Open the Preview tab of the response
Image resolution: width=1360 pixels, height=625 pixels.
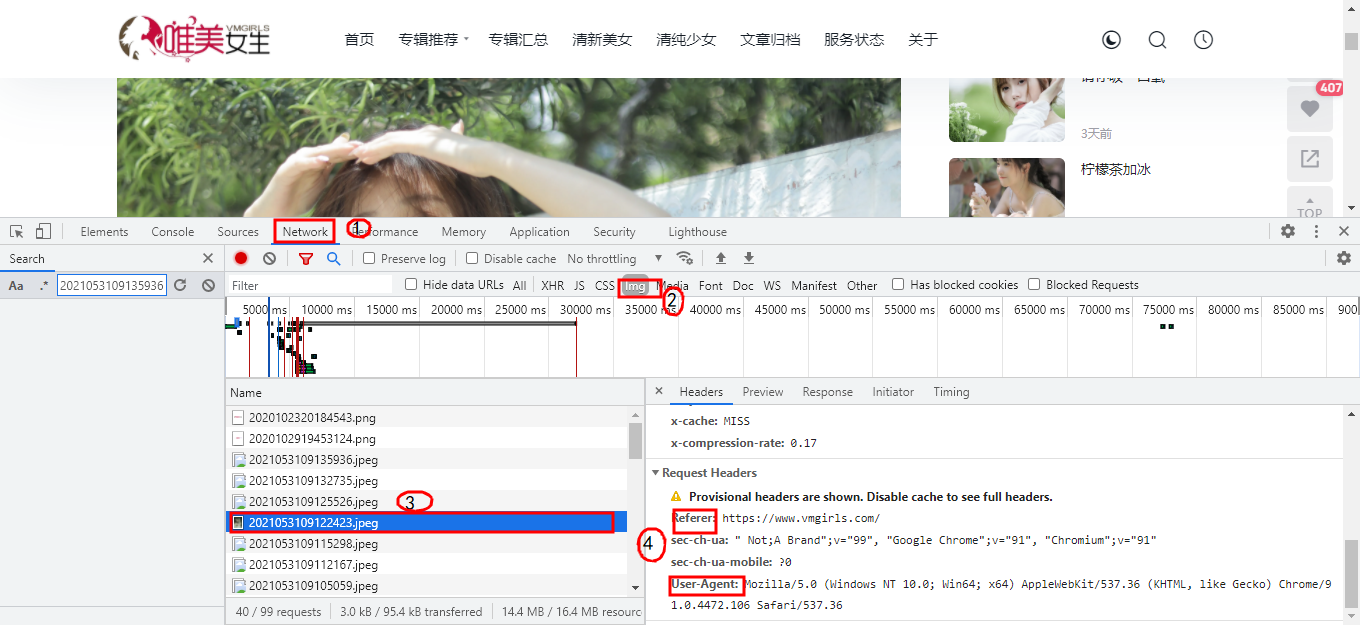[x=763, y=391]
